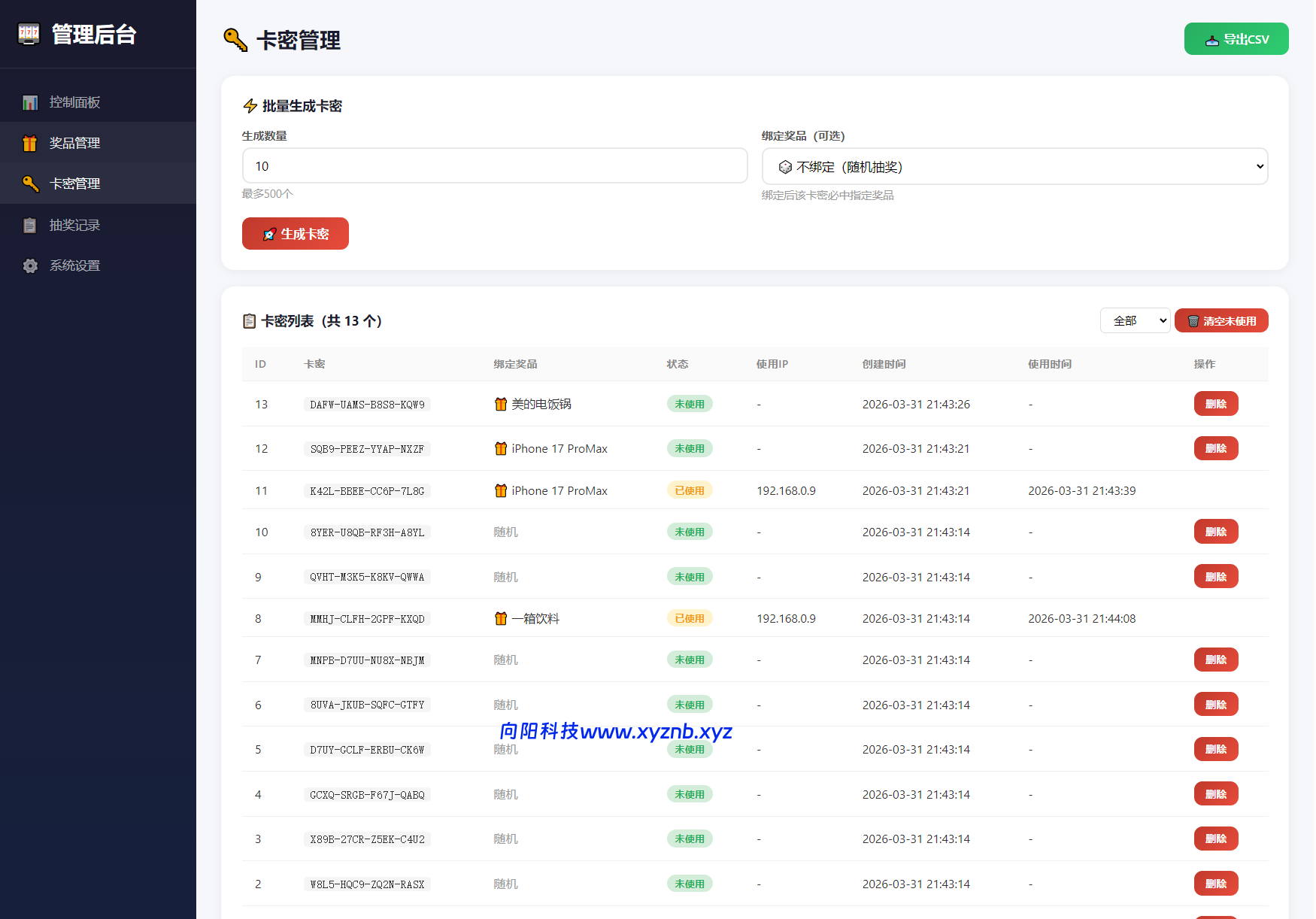Viewport: 1316px width, 919px height.
Task: Click the document icon next to 抽奖记录
Action: [x=29, y=225]
